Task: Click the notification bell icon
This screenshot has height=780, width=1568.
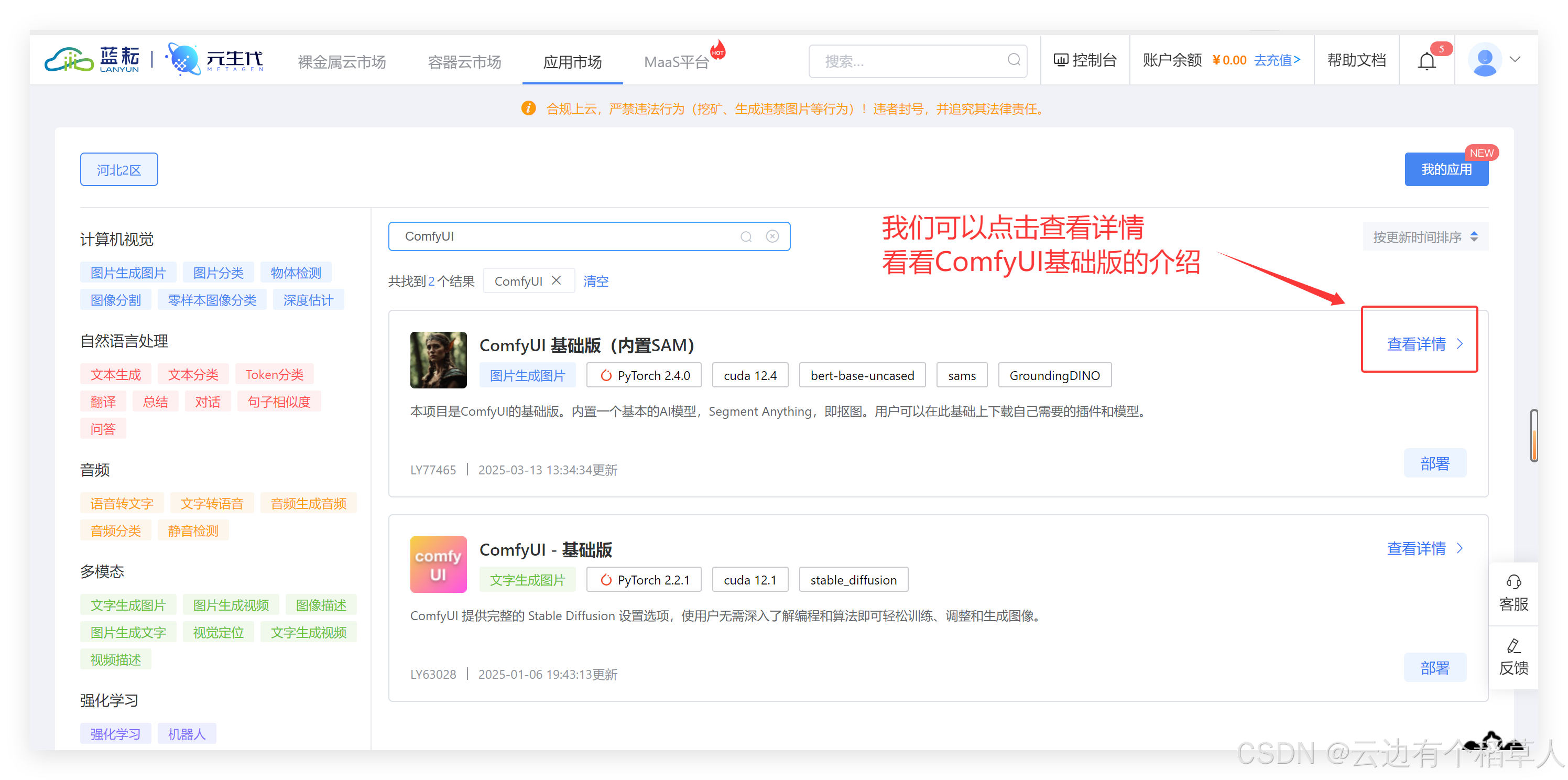Action: (x=1427, y=61)
